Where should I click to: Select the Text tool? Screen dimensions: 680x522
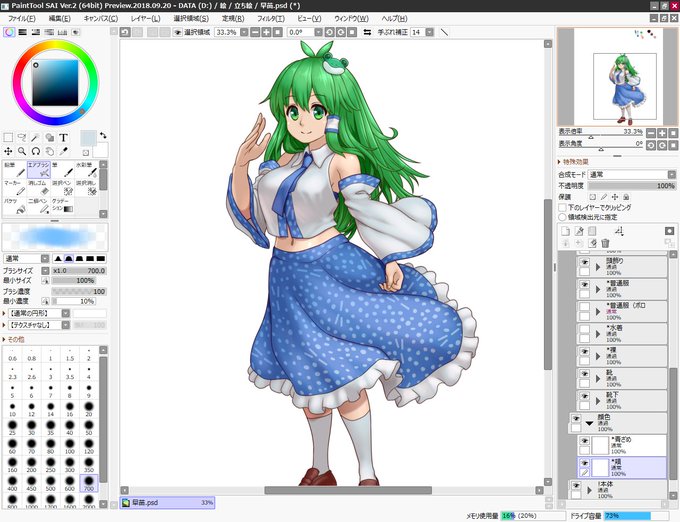[x=63, y=137]
